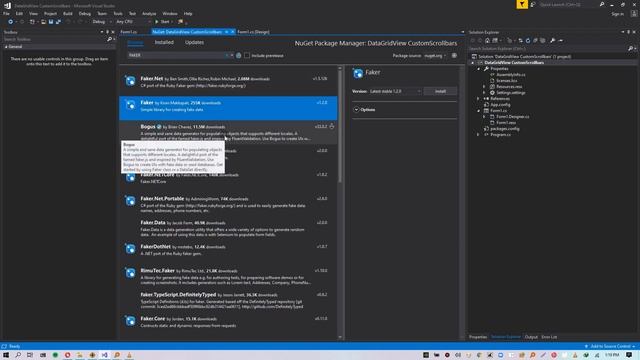This screenshot has width=640, height=360.
Task: Click the Install button for Faker
Action: (440, 91)
